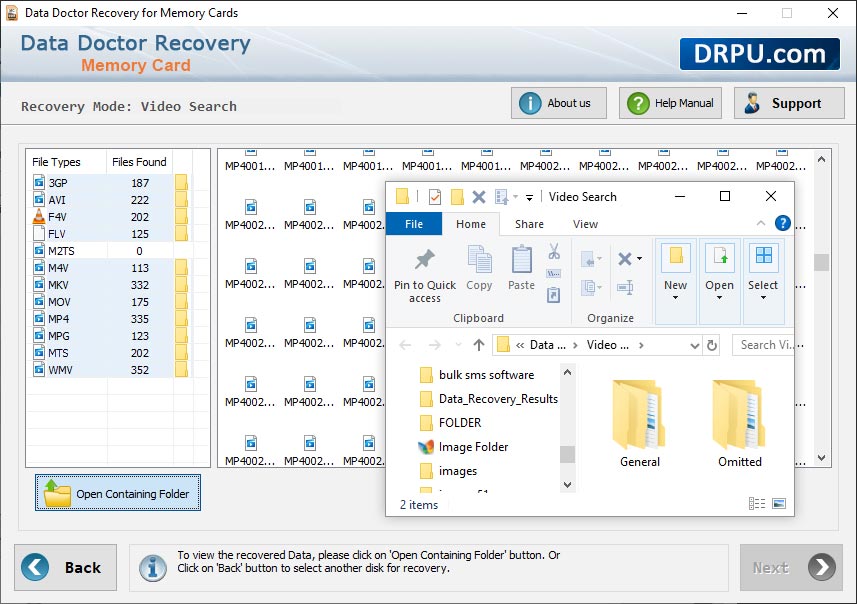Viewport: 857px width, 604px height.
Task: Open the General folder thumbnail
Action: point(639,424)
